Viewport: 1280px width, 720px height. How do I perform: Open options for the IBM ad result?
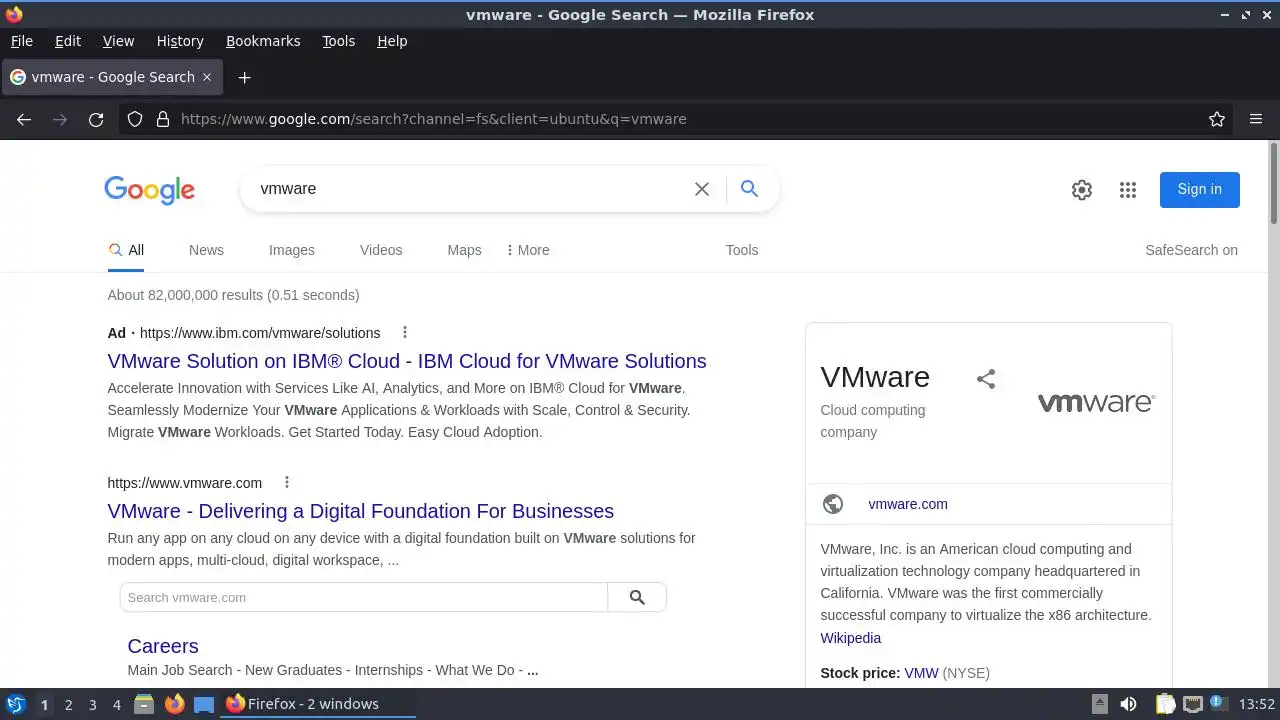(405, 333)
